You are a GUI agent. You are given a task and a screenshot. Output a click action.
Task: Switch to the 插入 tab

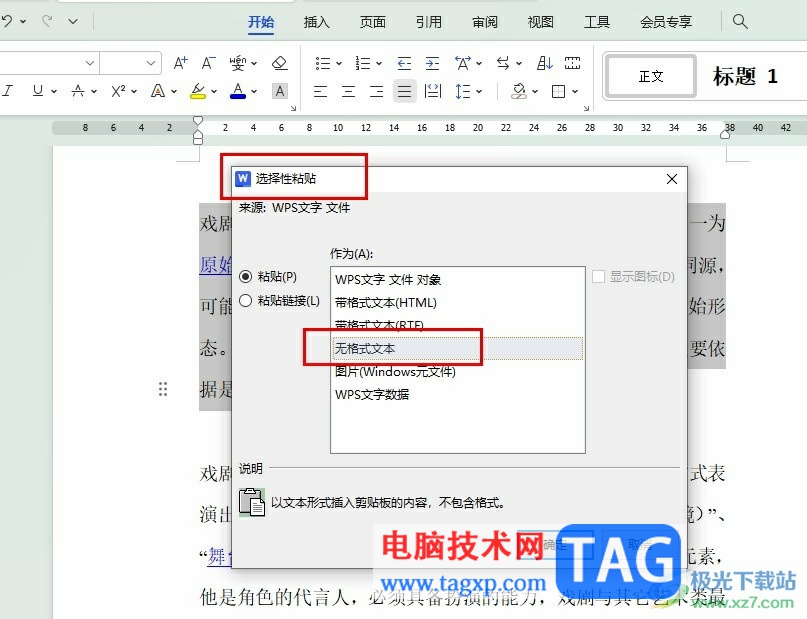(x=317, y=22)
